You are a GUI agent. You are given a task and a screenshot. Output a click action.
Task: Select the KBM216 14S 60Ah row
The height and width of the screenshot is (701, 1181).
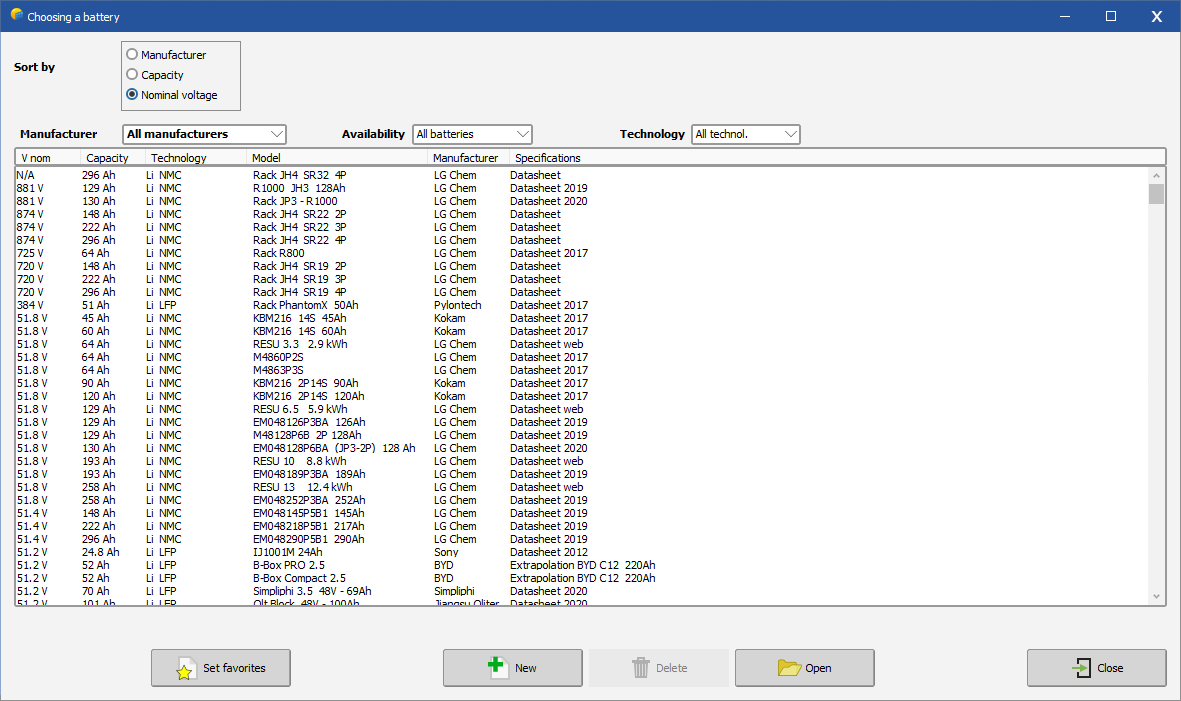point(581,331)
